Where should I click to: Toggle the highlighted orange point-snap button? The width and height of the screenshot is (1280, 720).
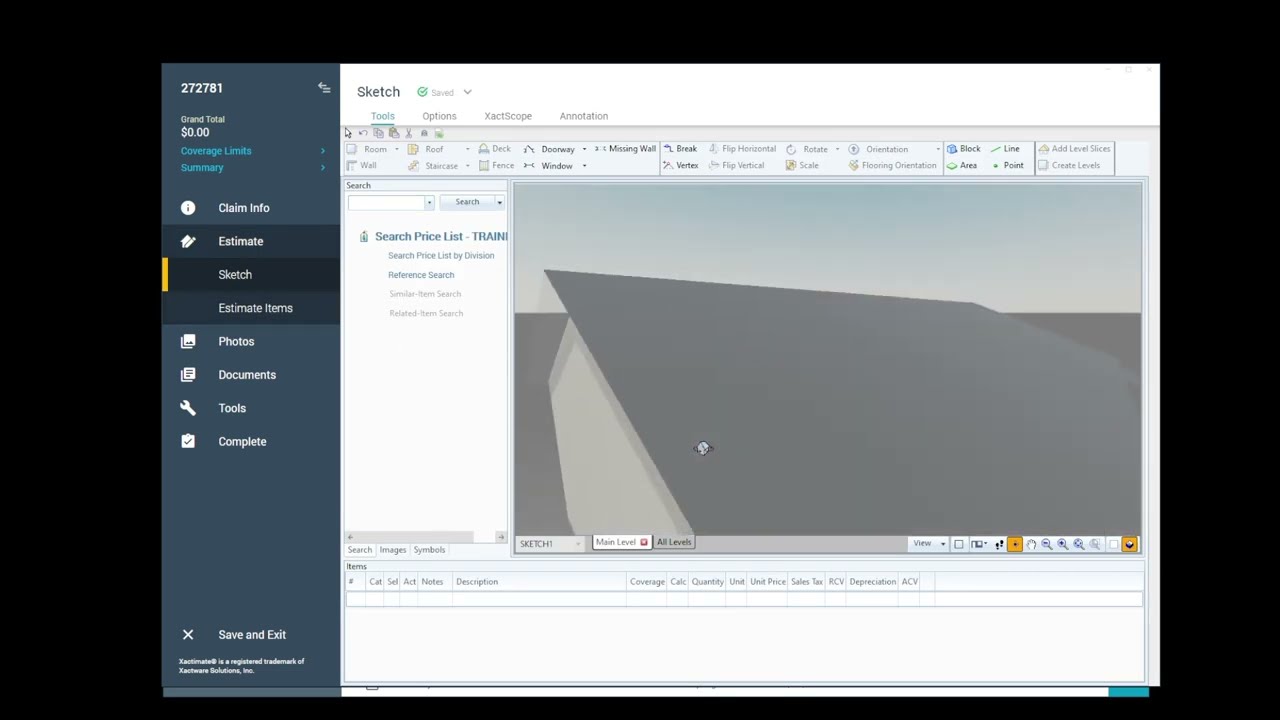[1015, 544]
